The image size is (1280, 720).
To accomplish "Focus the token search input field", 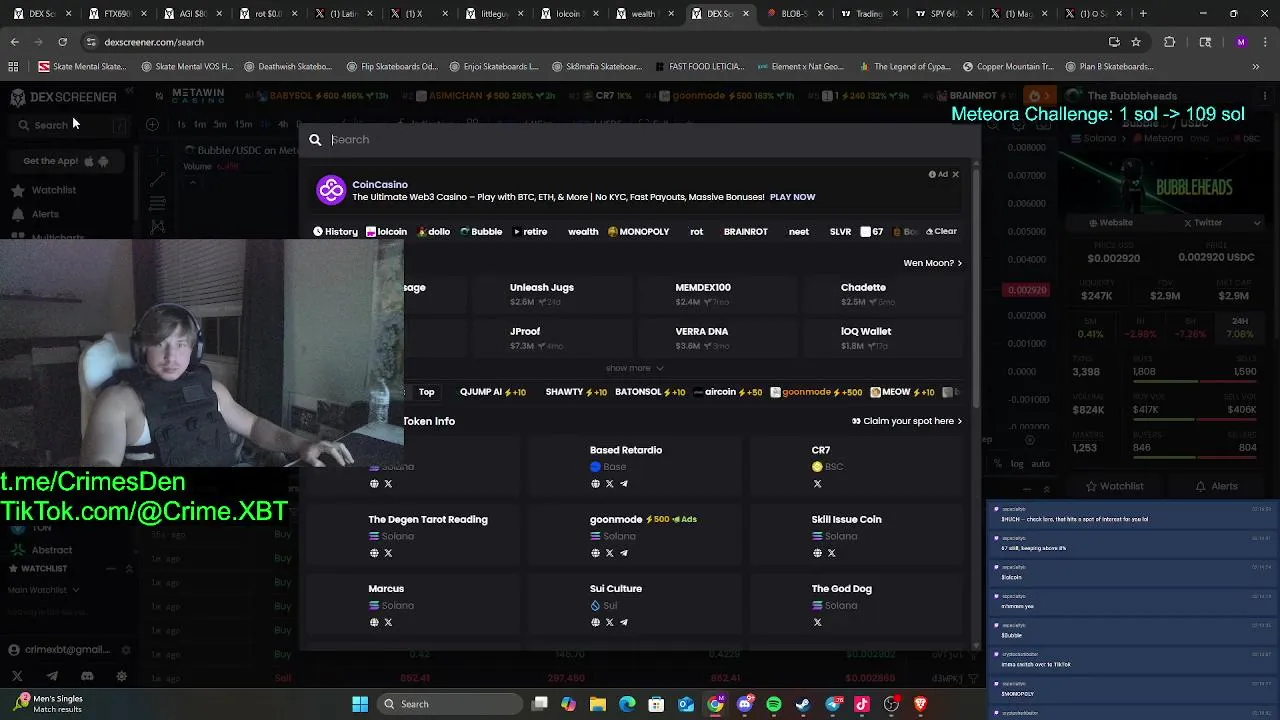I will coord(640,140).
